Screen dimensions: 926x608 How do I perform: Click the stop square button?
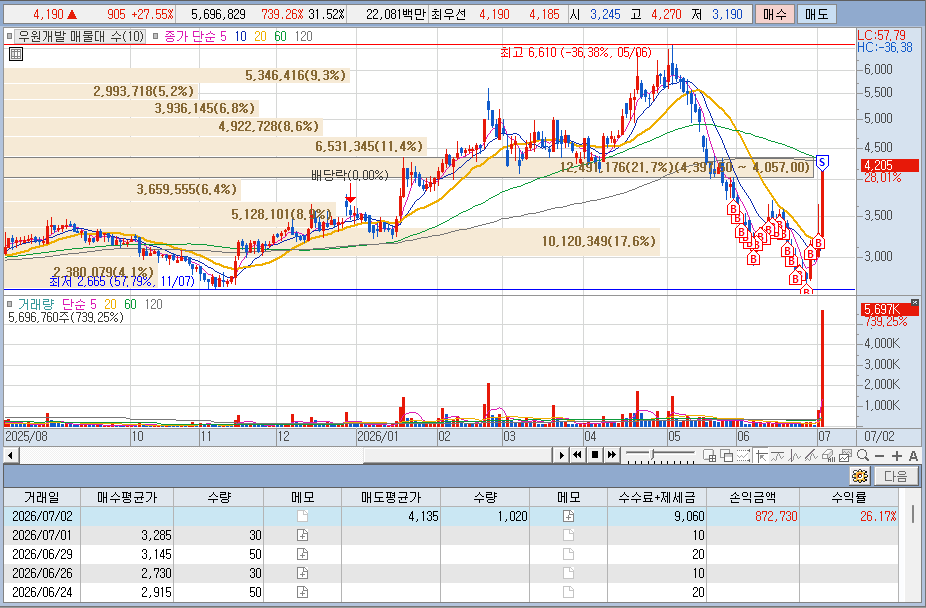595,455
